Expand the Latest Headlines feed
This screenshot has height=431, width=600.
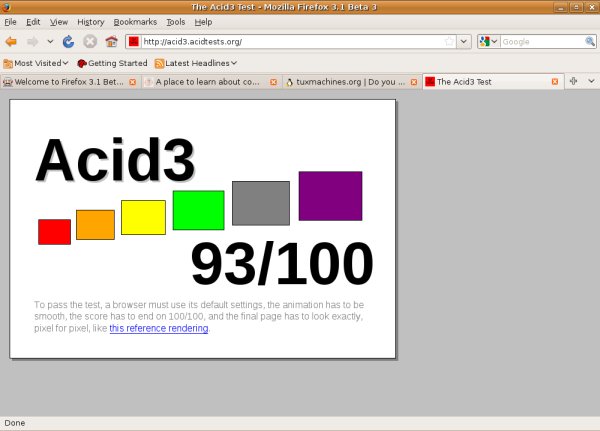tap(196, 63)
